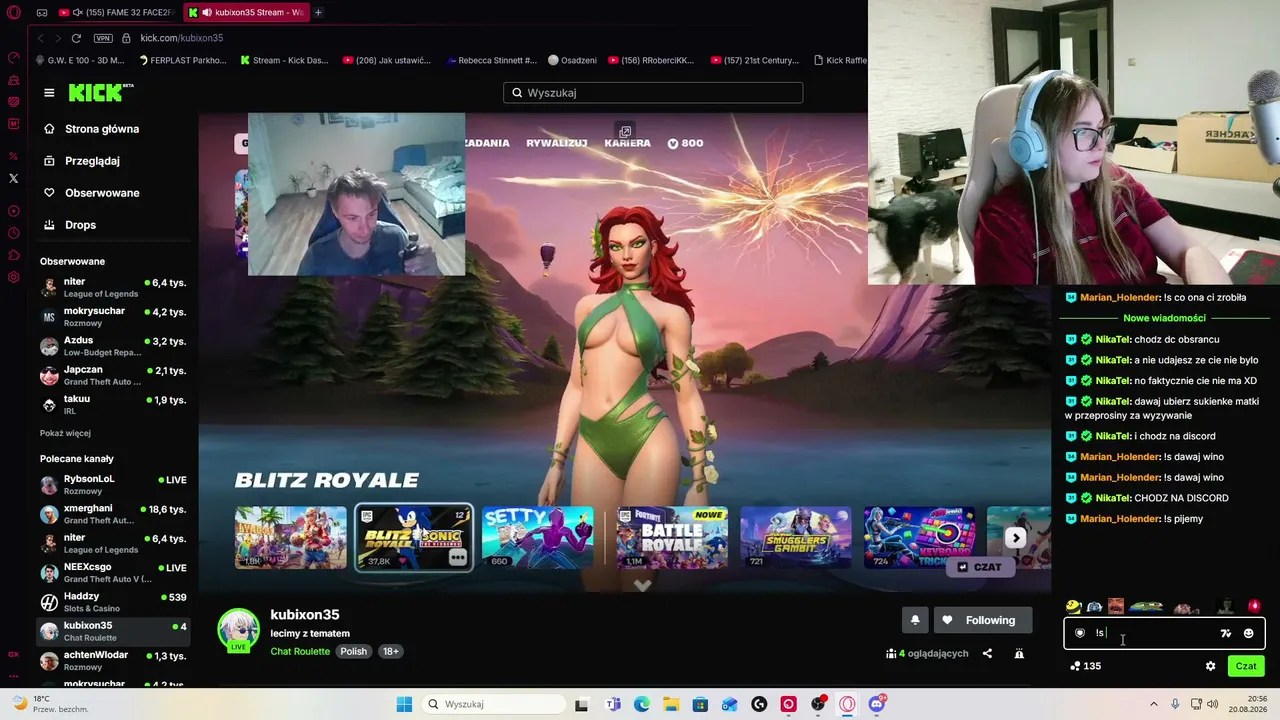1280x720 pixels.
Task: Open followed channel mokrysuchar Rozmowy
Action: coord(113,316)
